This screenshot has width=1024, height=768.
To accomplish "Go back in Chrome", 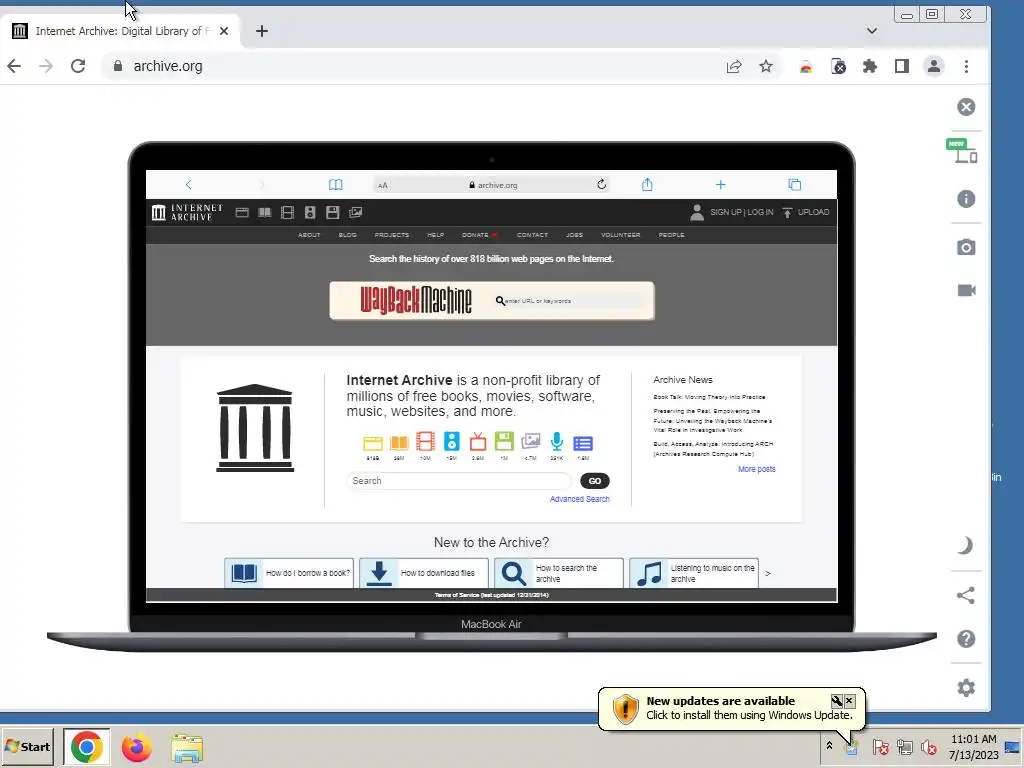I will click(x=14, y=66).
